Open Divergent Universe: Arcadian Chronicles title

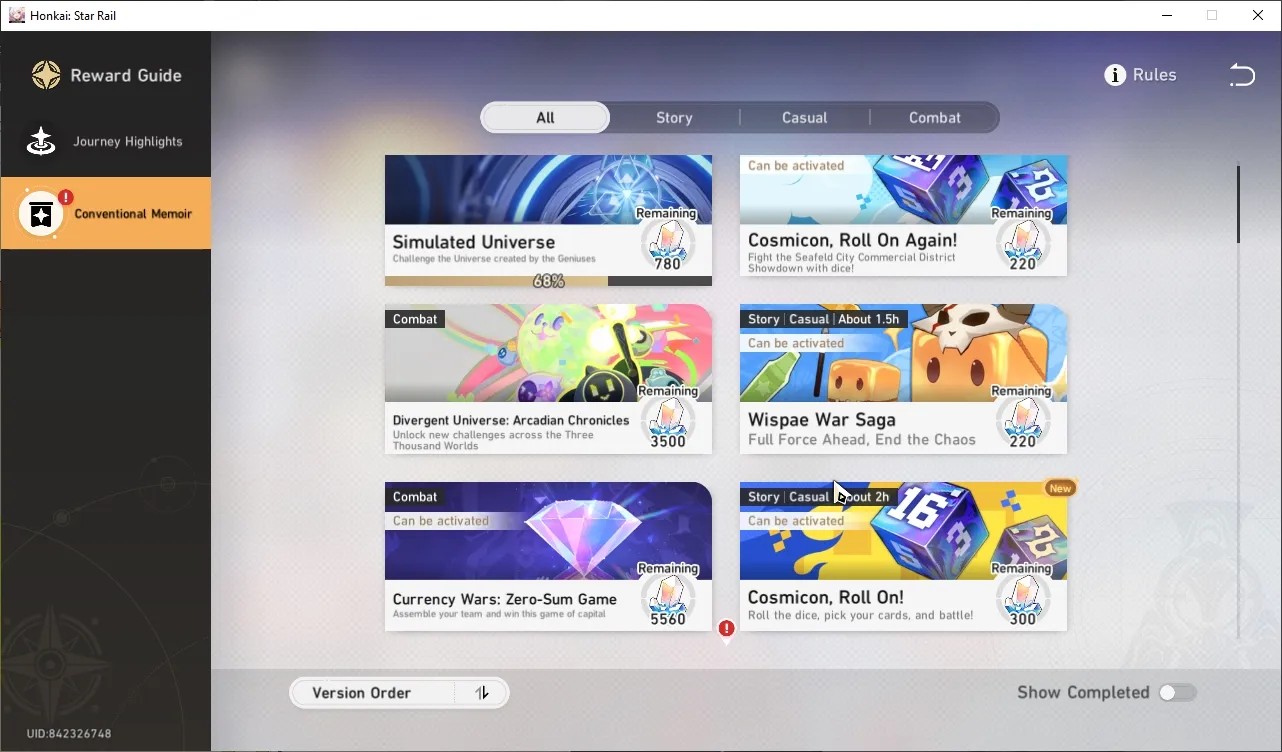click(511, 420)
